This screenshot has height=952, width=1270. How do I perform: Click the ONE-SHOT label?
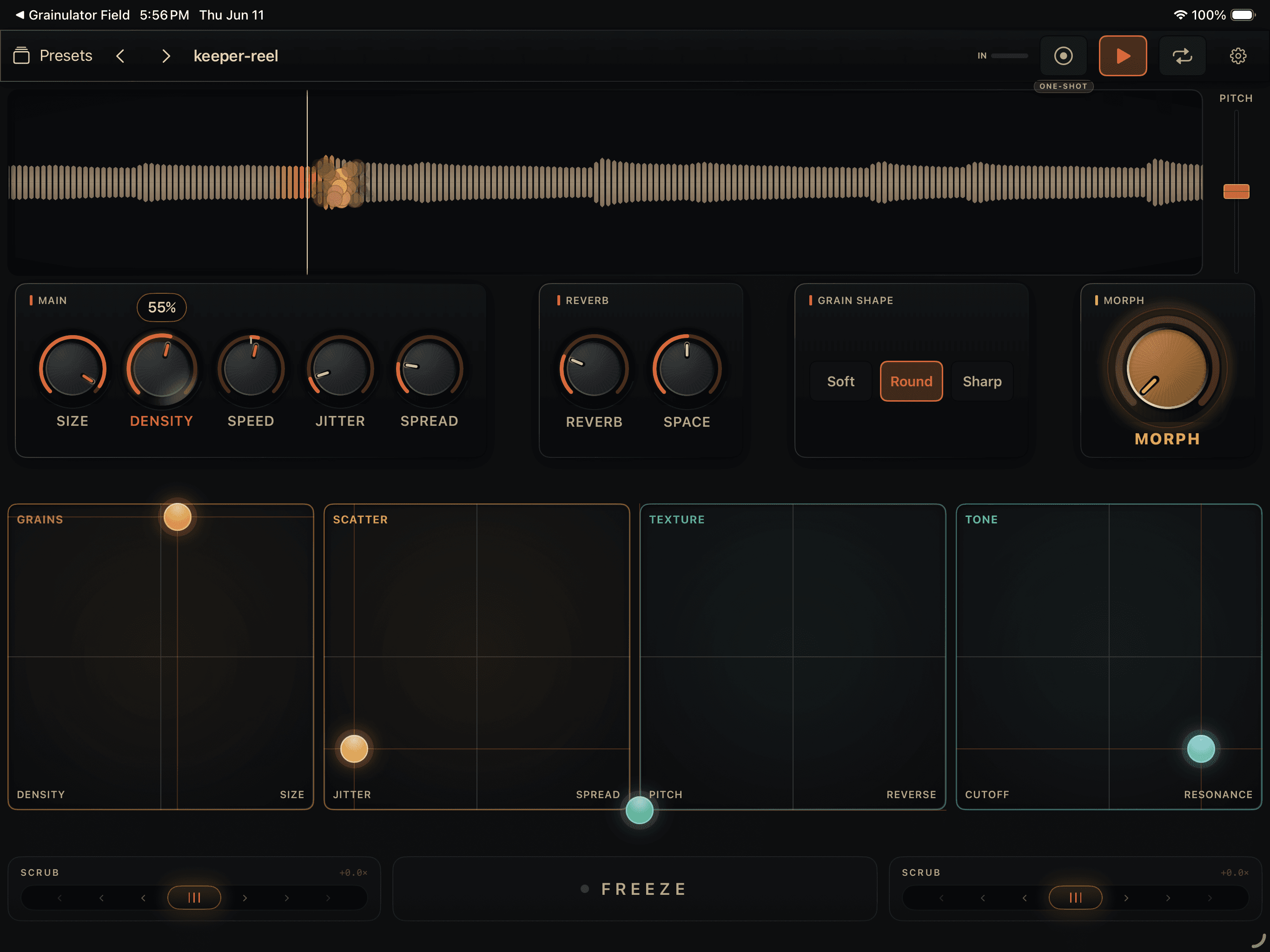pyautogui.click(x=1063, y=86)
